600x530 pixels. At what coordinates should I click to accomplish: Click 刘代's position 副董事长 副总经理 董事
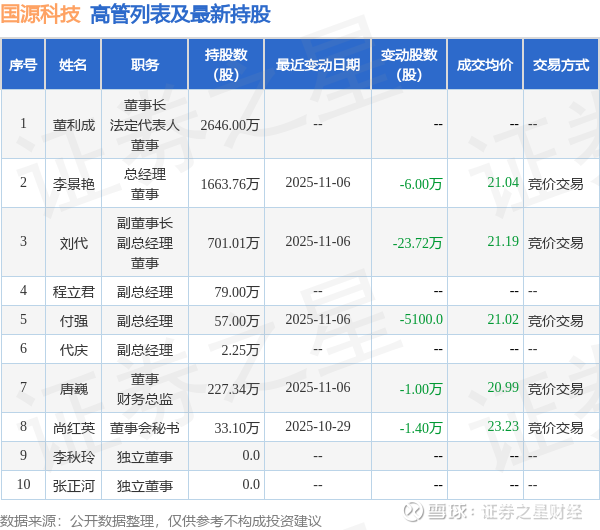coord(145,243)
